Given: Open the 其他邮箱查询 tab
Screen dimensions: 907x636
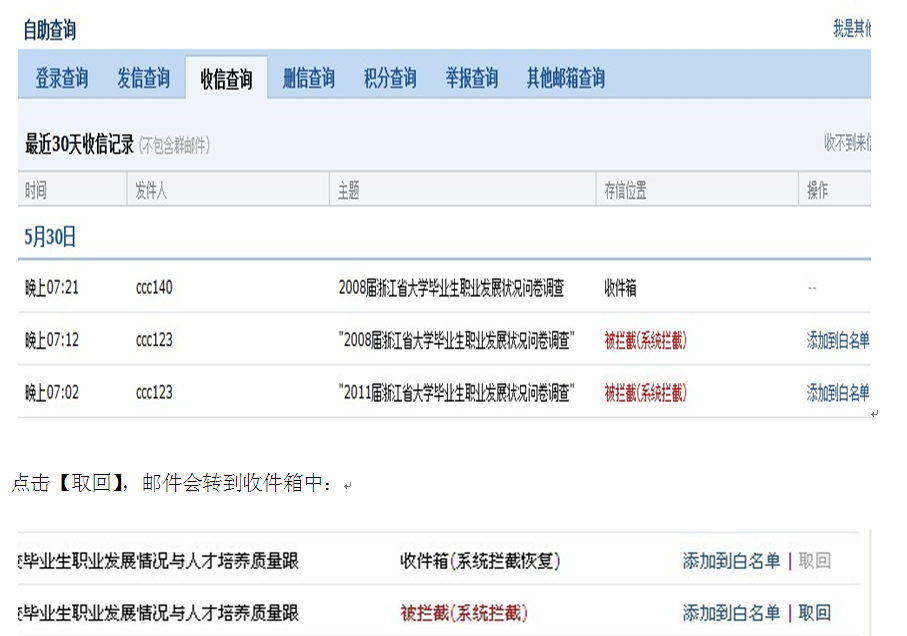Looking at the screenshot, I should click(x=566, y=78).
